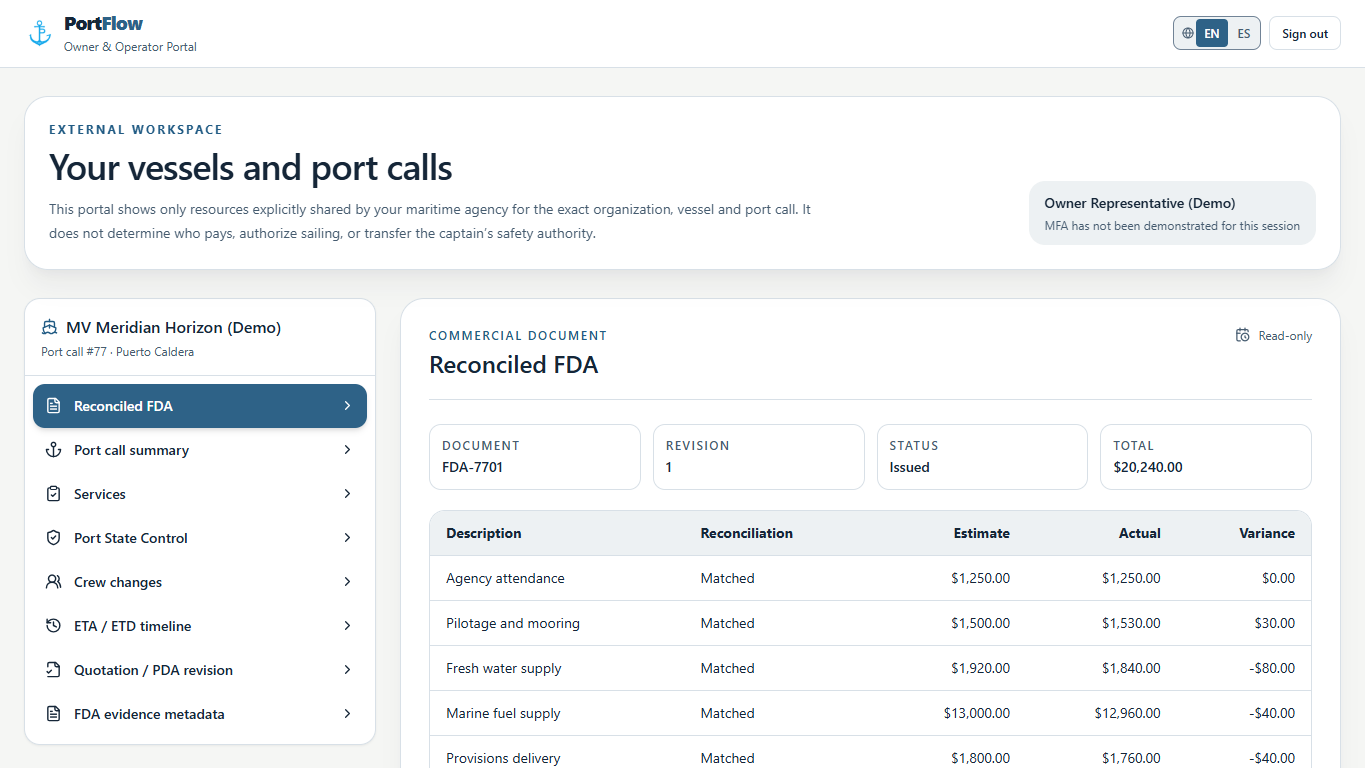Click the Owner Representative (Demo) badge

(x=1172, y=213)
